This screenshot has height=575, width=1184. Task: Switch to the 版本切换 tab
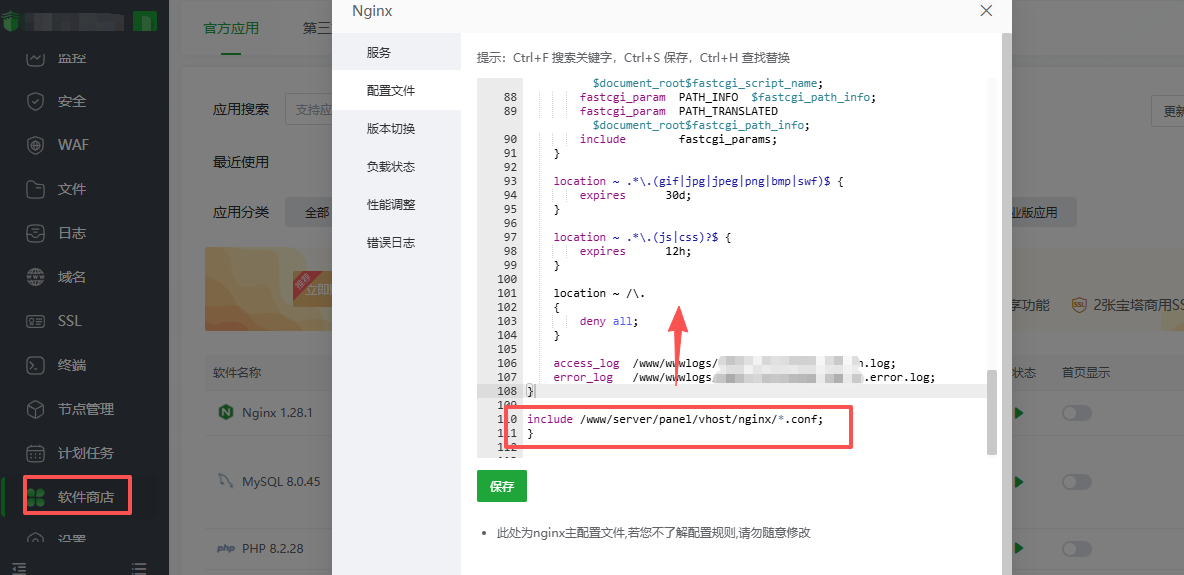point(396,128)
